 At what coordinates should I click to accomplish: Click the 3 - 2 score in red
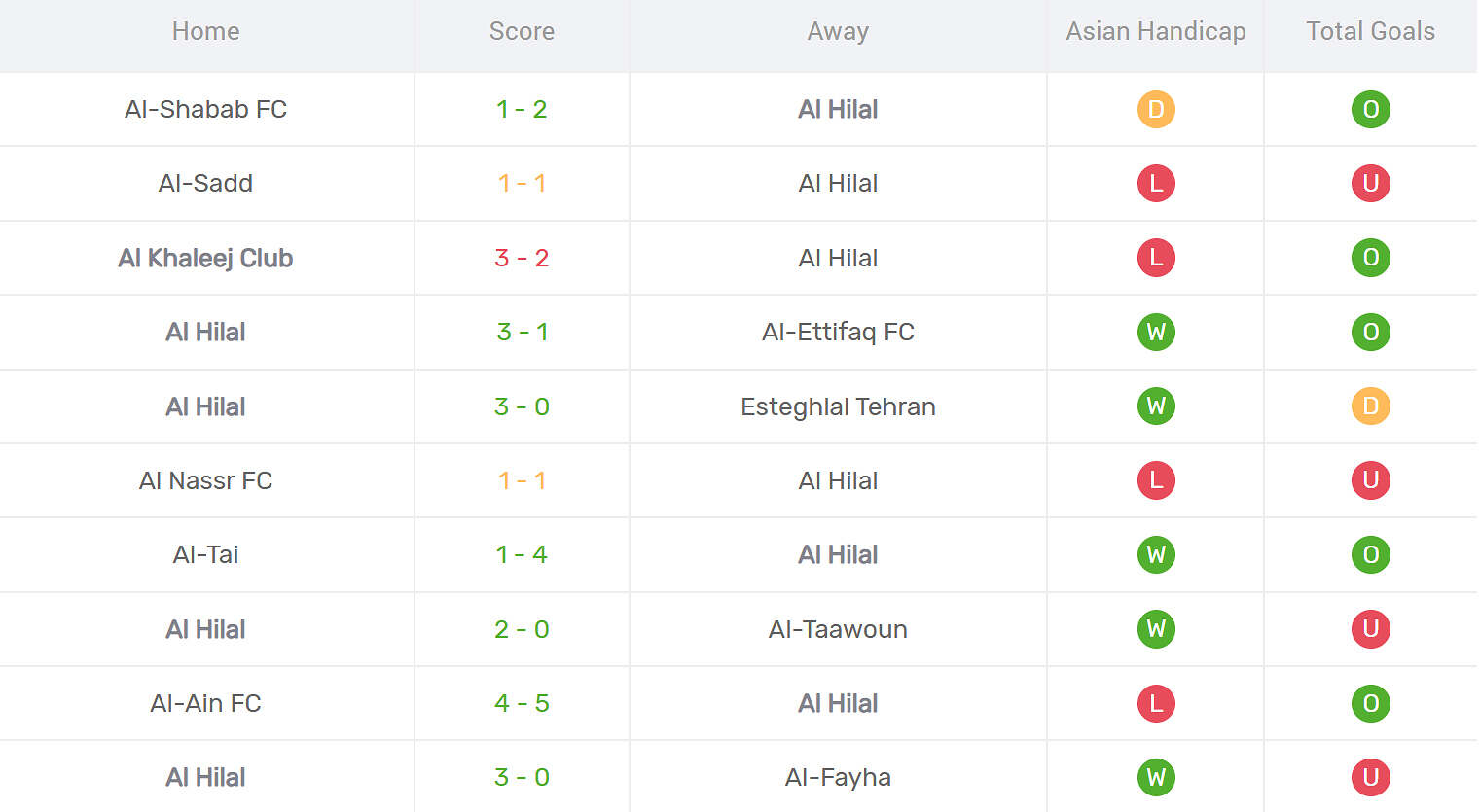pyautogui.click(x=522, y=258)
